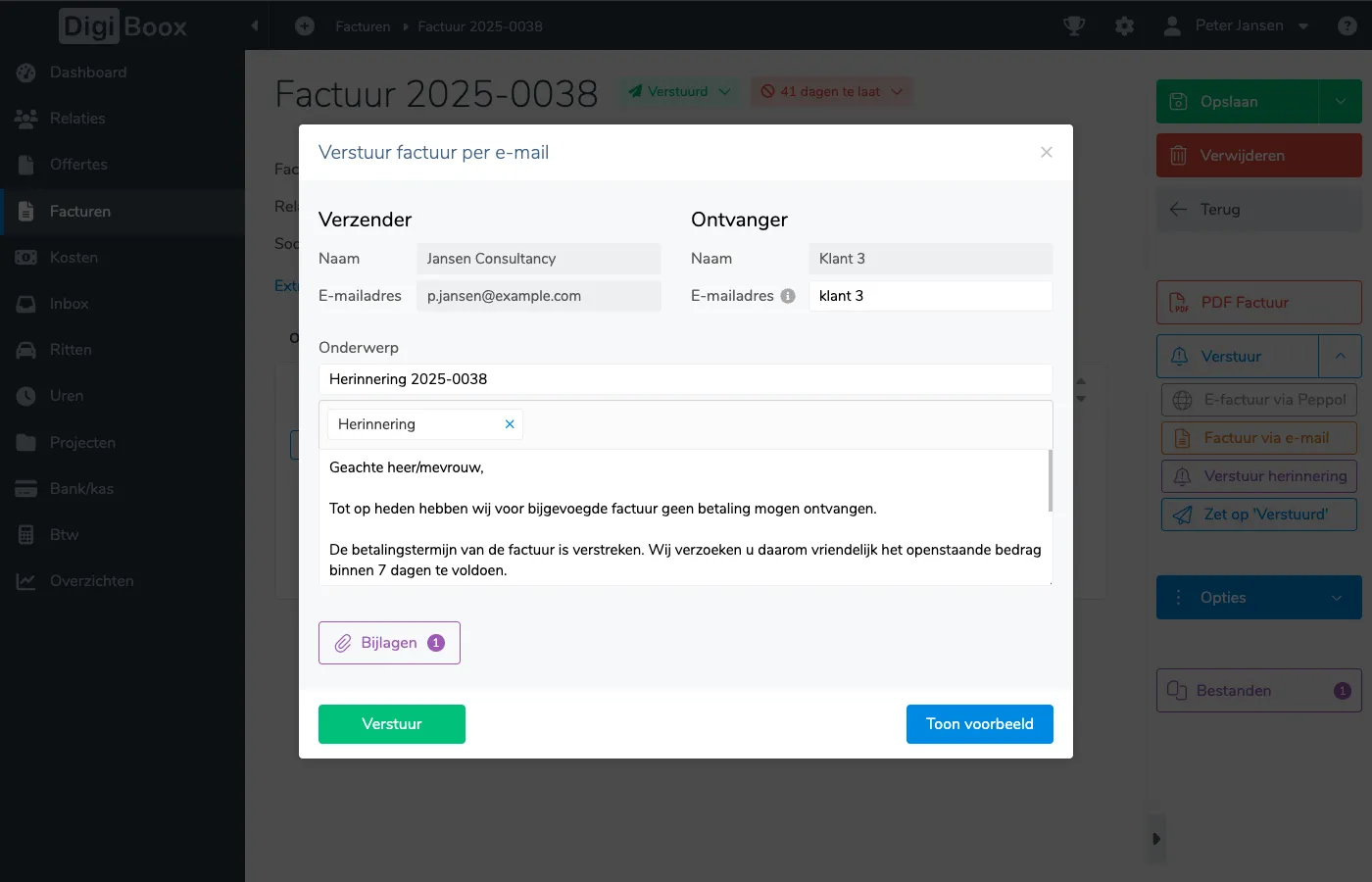
Task: Click the Toon voorbeeld preview button
Action: pyautogui.click(x=979, y=724)
